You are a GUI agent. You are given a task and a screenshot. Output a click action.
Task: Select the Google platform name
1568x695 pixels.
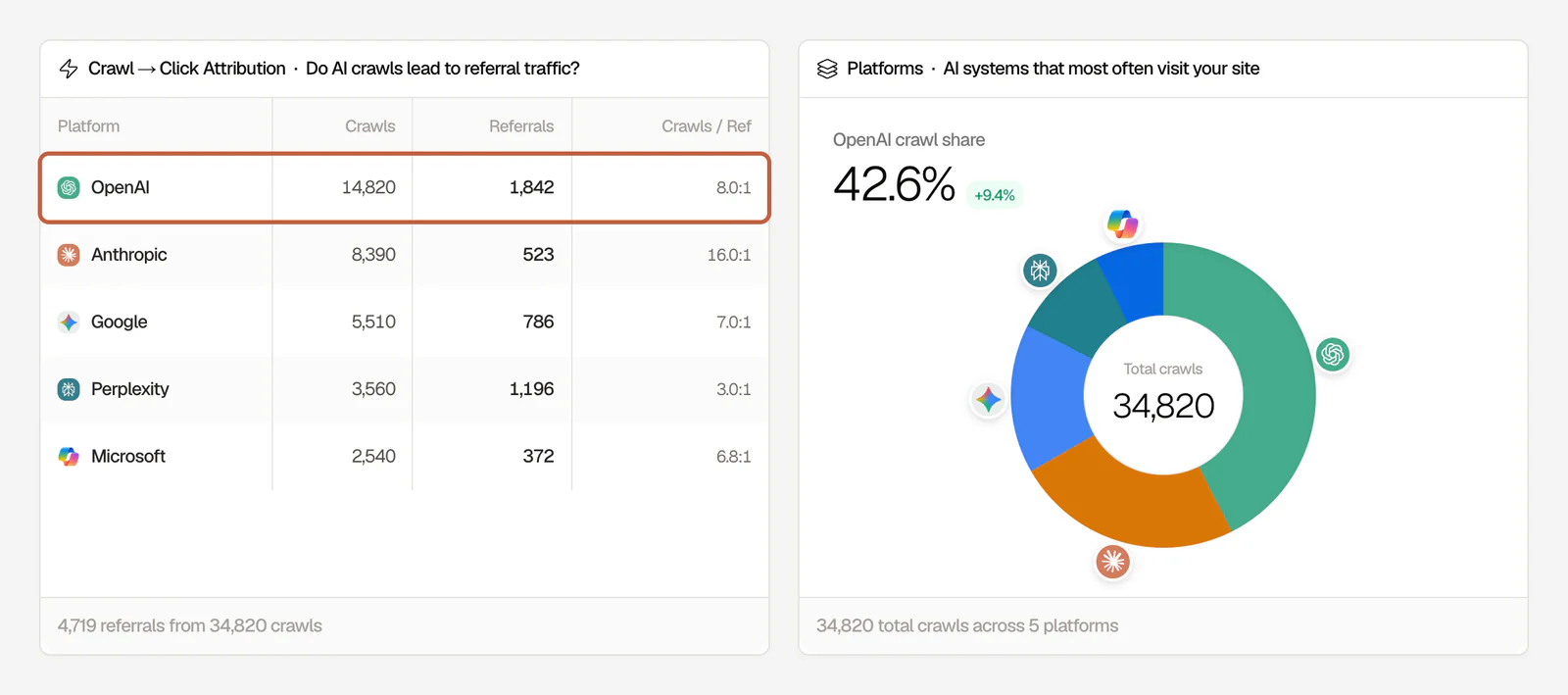[x=120, y=322]
